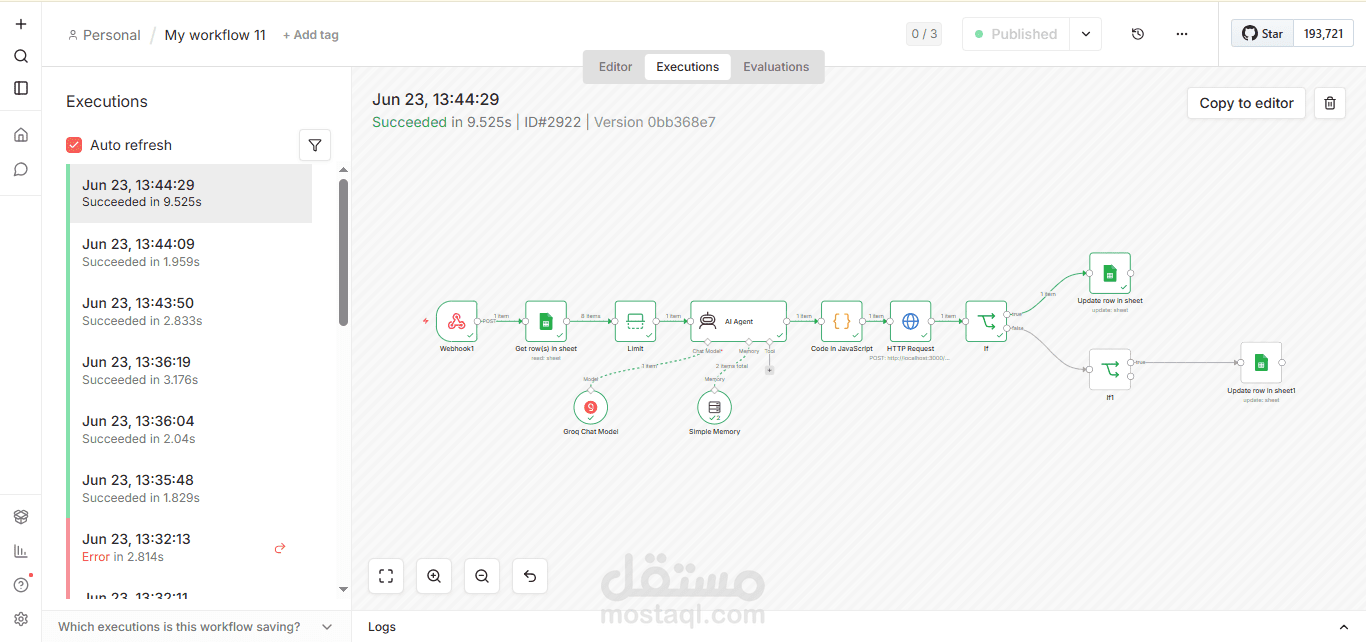Zoom out on the canvas

pos(482,576)
